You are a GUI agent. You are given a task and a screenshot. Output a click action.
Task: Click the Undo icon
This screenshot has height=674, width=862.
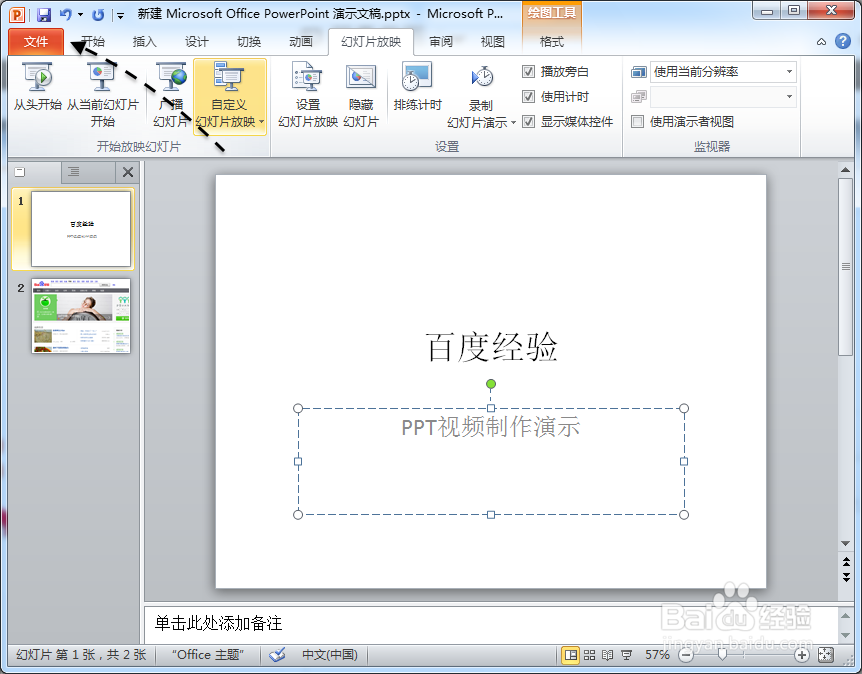[65, 14]
